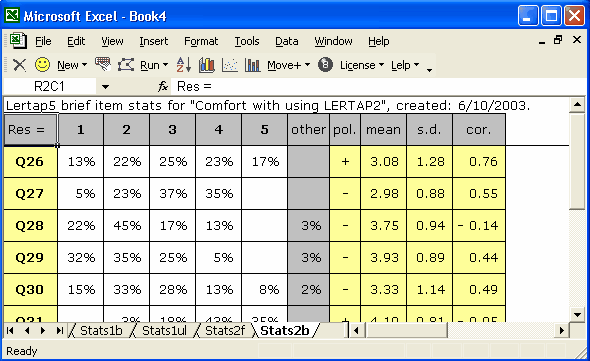The height and width of the screenshot is (361, 590).
Task: Click the horizontal scrollbar thumb
Action: point(407,331)
